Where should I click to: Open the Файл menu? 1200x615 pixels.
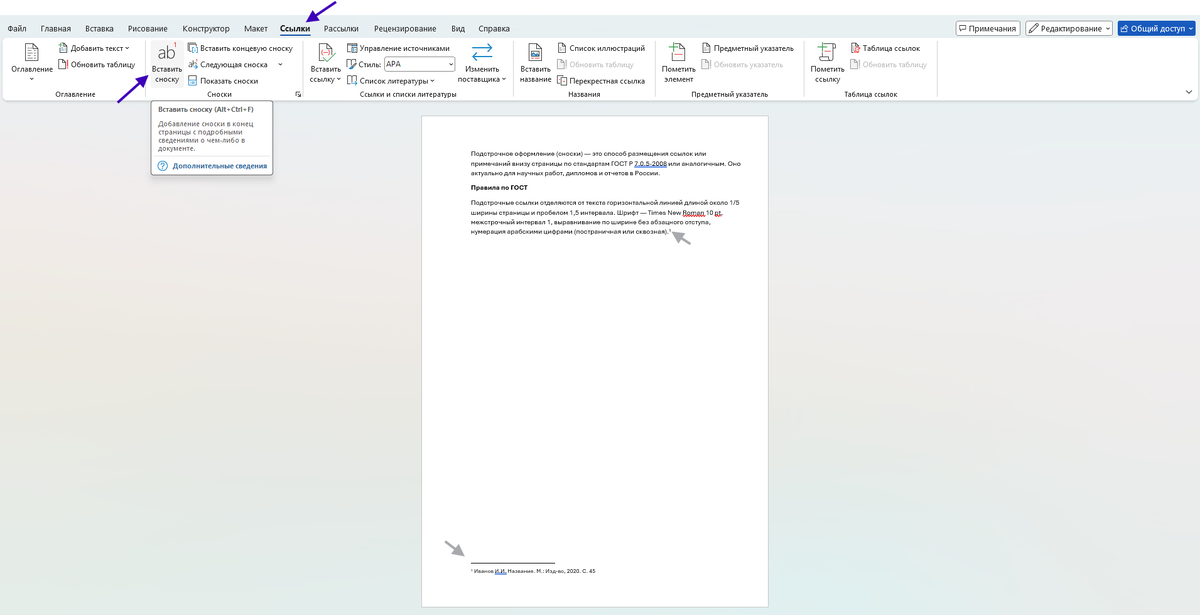tap(17, 29)
